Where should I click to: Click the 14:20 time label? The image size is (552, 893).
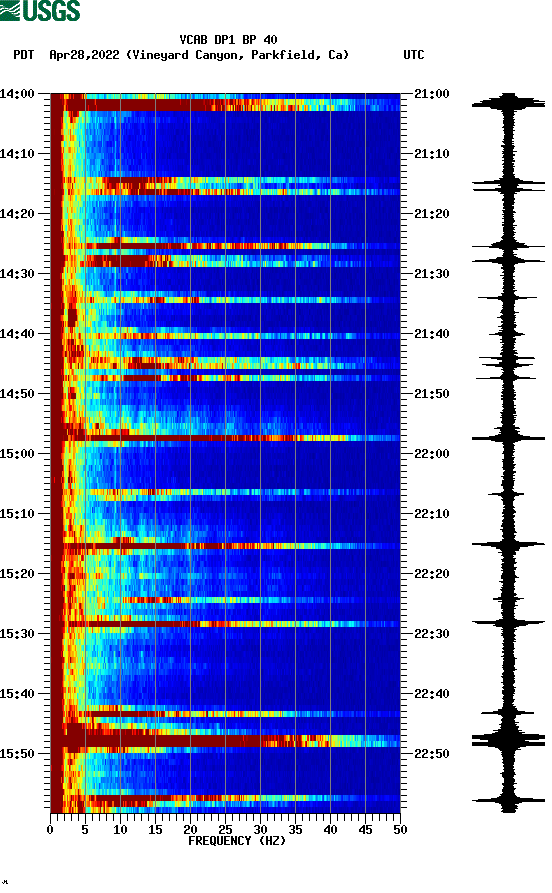[17, 214]
